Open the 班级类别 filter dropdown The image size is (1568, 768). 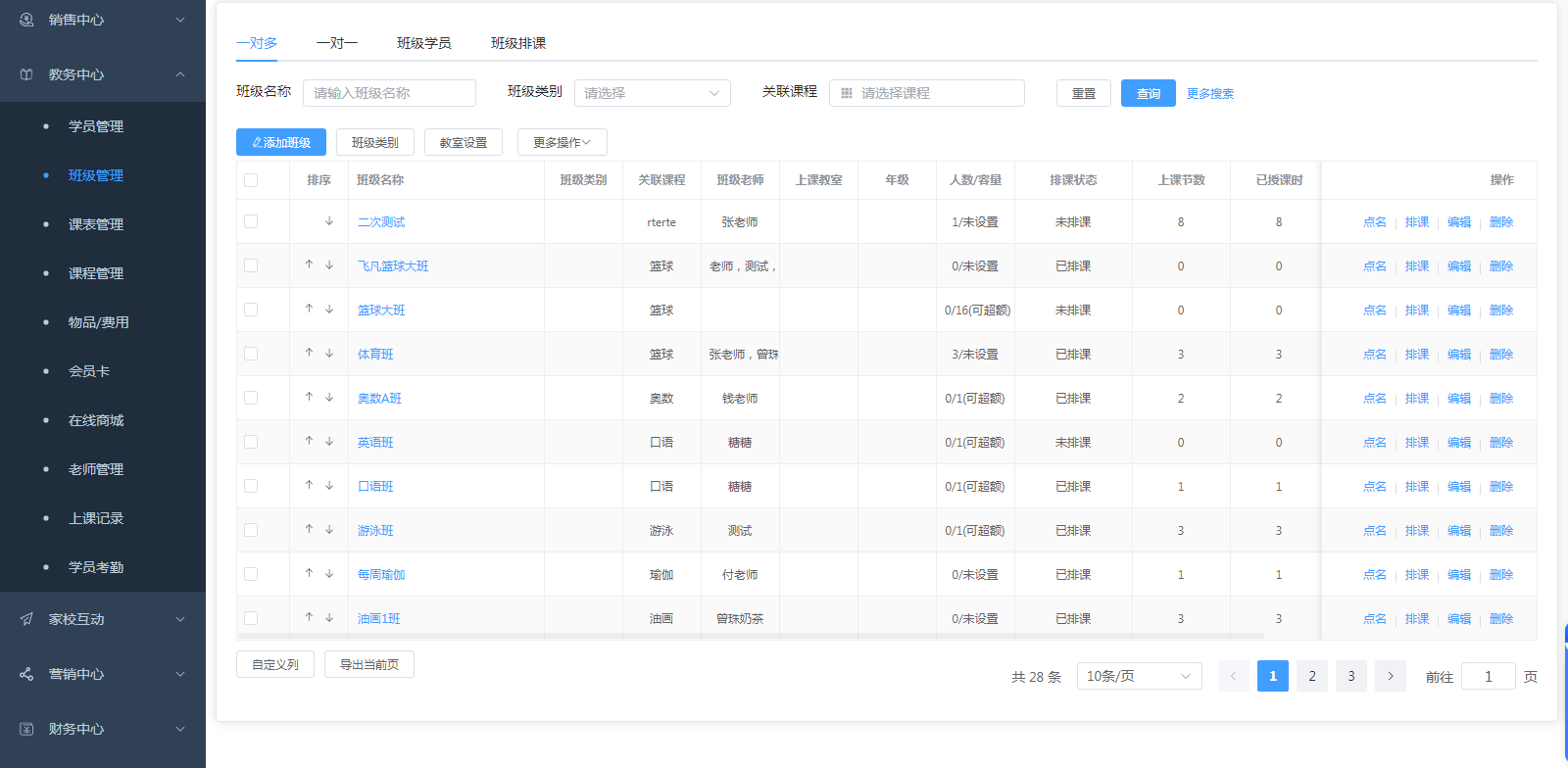click(653, 93)
